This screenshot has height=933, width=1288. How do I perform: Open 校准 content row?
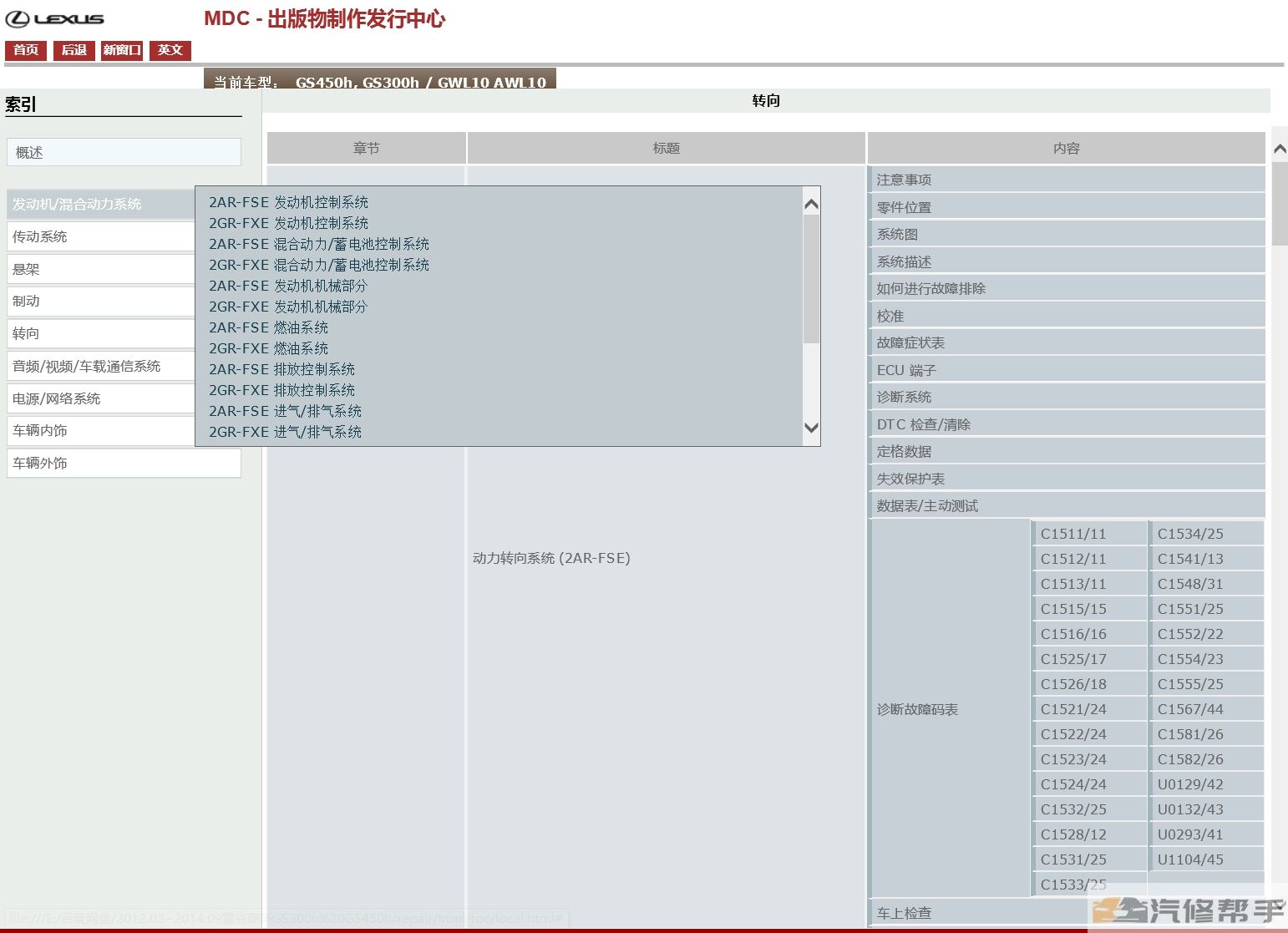1067,316
